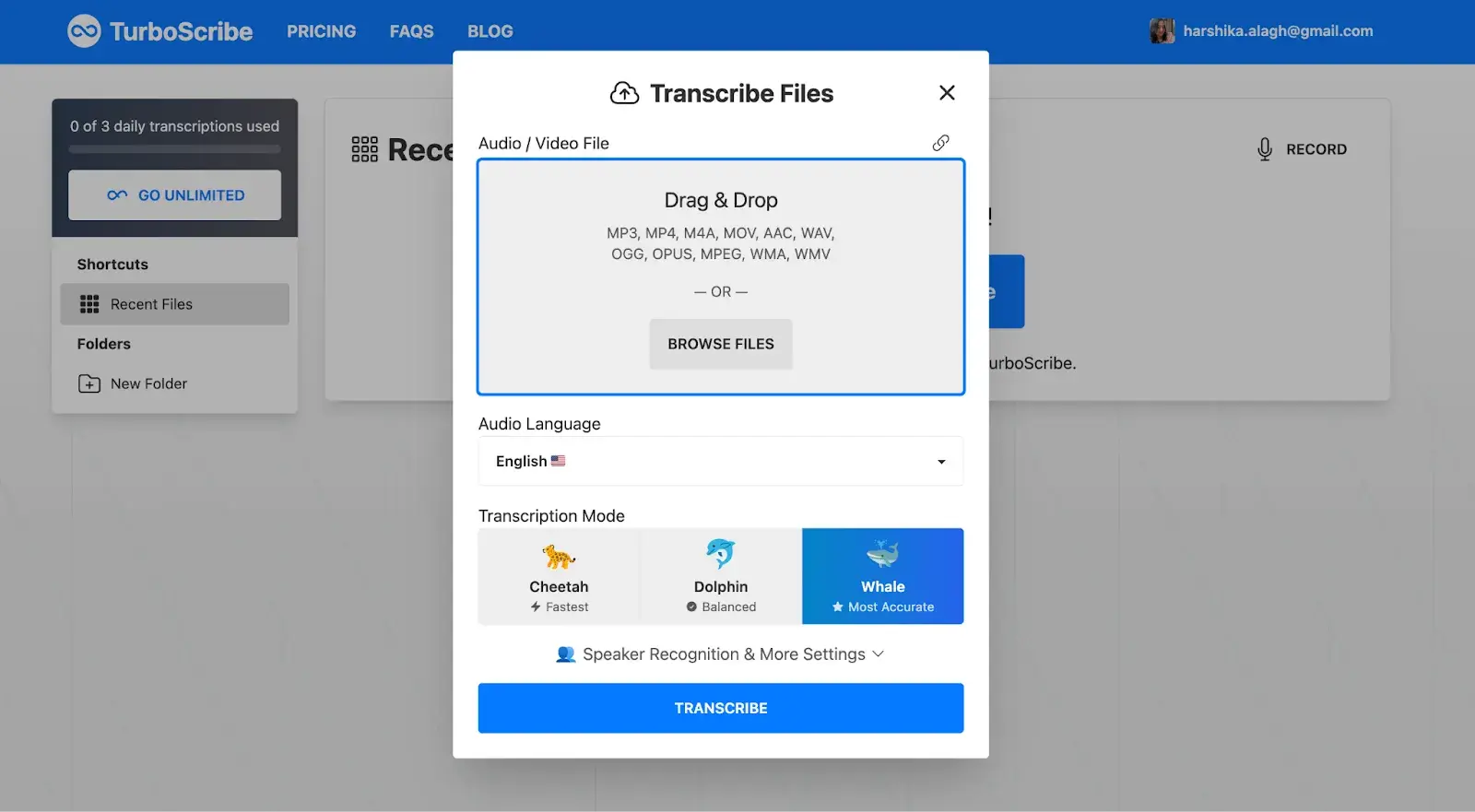Click the 'Transcription Mode' label
1475x812 pixels.
551,516
